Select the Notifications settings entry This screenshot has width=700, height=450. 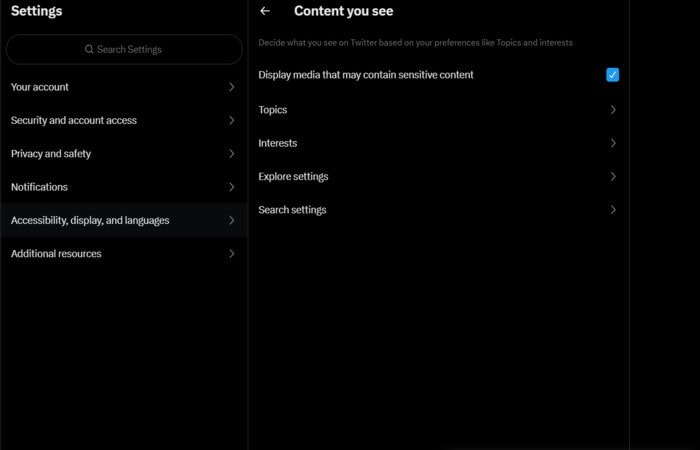124,187
